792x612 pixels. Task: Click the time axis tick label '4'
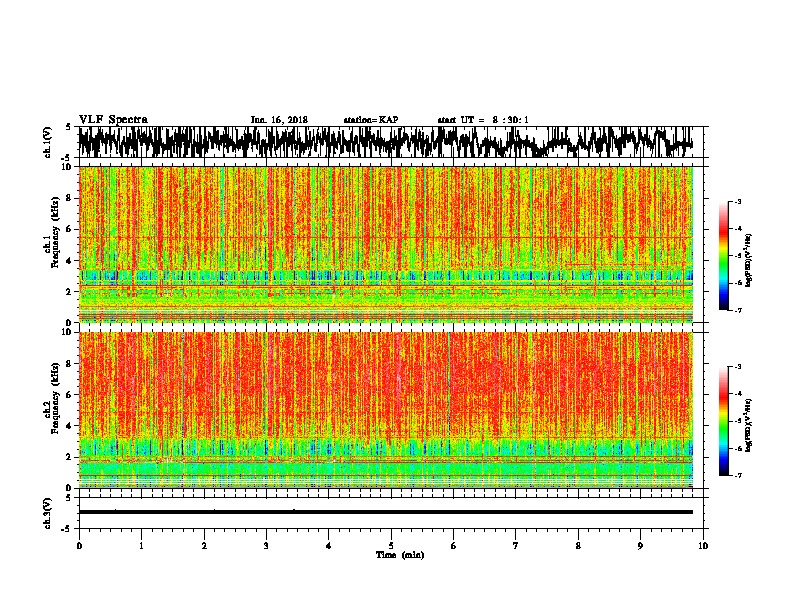(x=329, y=546)
